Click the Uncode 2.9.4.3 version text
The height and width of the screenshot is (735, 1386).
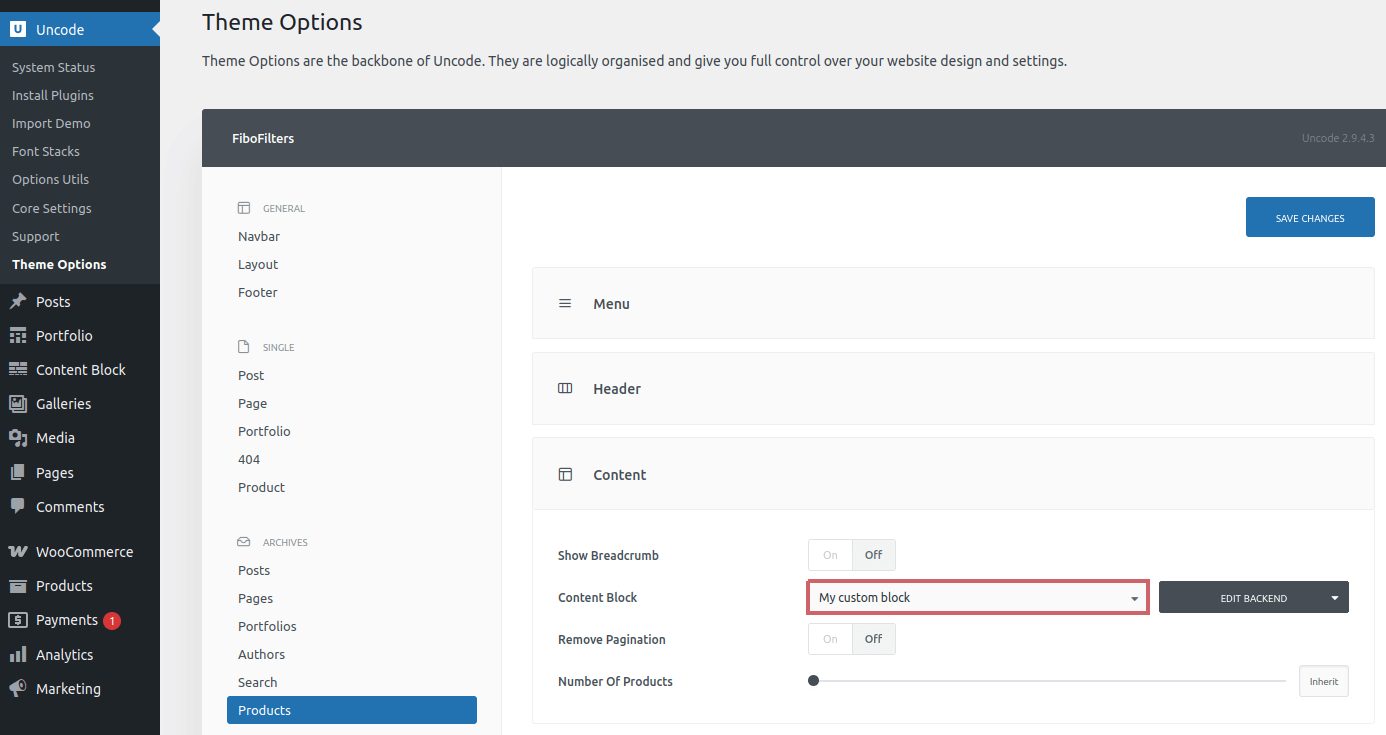tap(1338, 138)
